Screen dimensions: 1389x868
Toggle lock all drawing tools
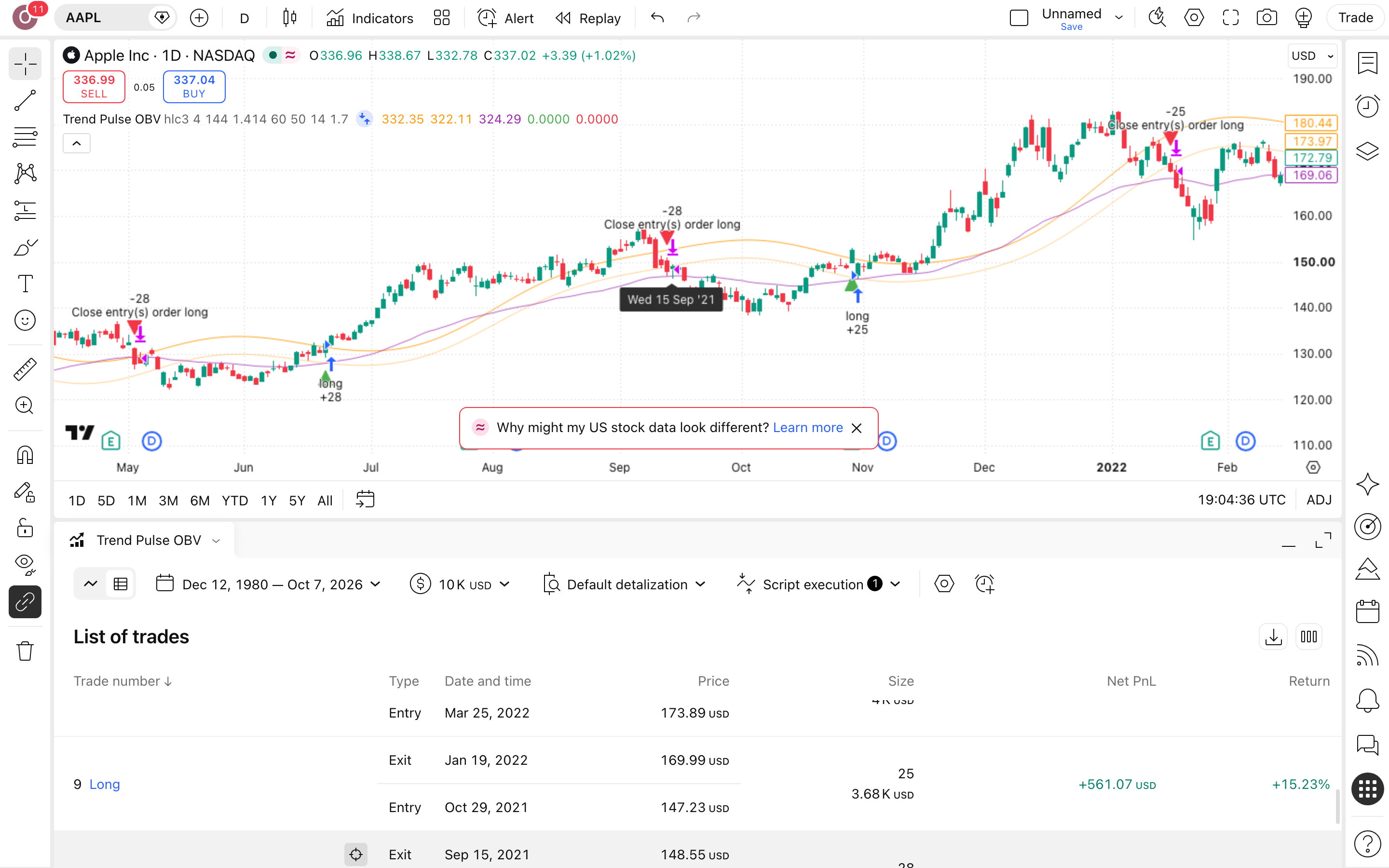(25, 529)
